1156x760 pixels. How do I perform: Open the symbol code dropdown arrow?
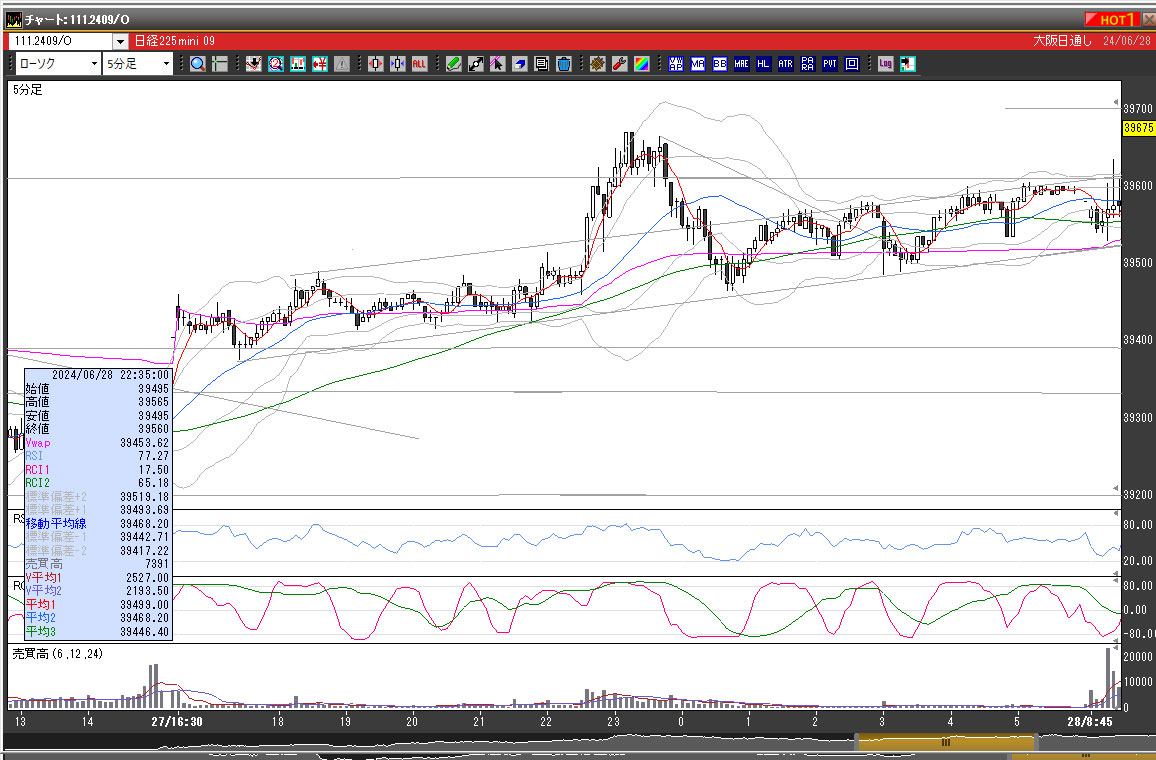(x=120, y=41)
